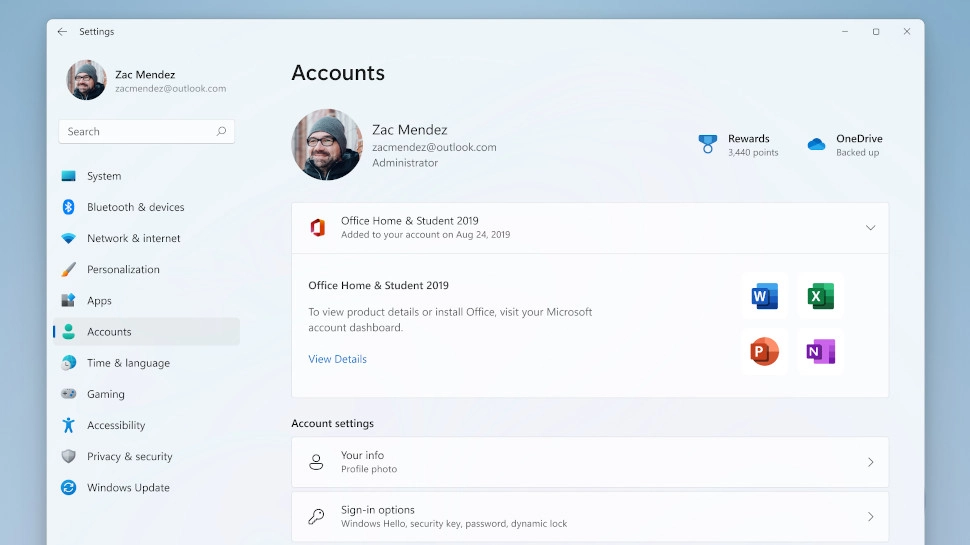The image size is (970, 545).
Task: Click the Time & language globe icon
Action: pyautogui.click(x=69, y=363)
